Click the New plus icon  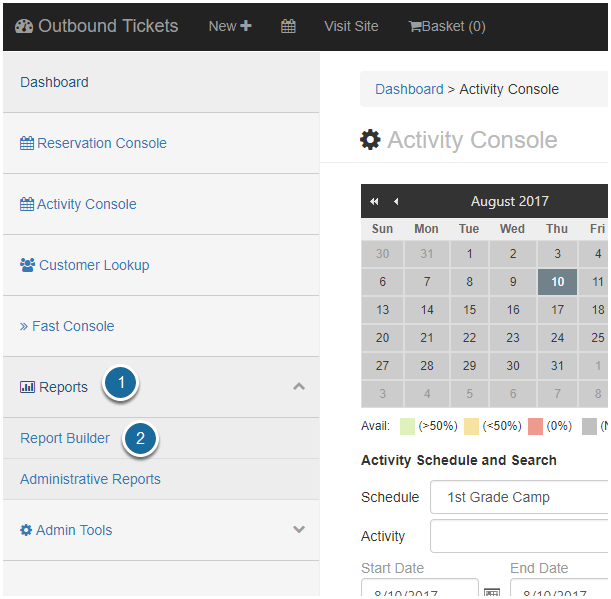[246, 26]
